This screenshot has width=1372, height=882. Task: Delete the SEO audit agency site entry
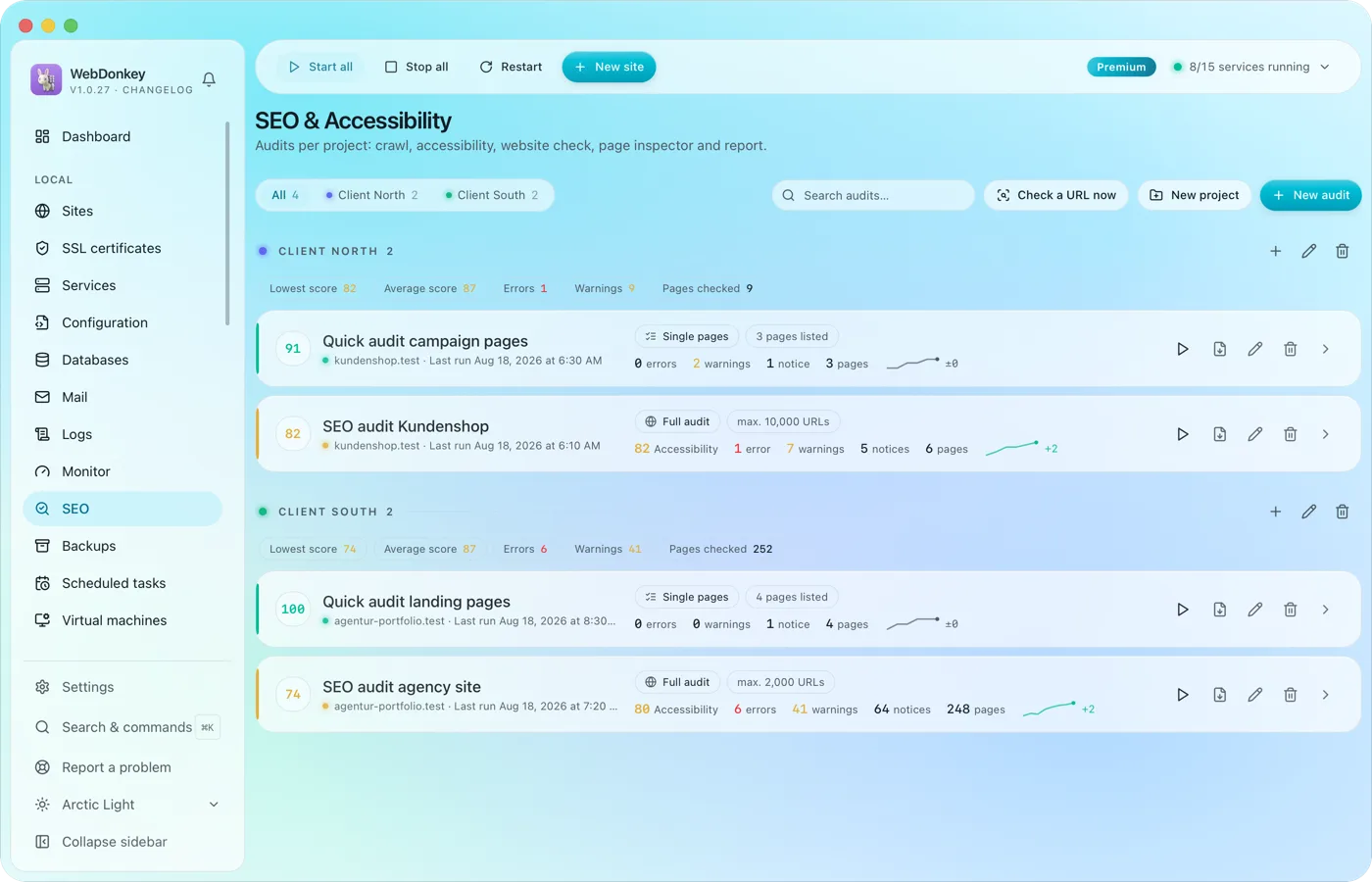coord(1291,695)
